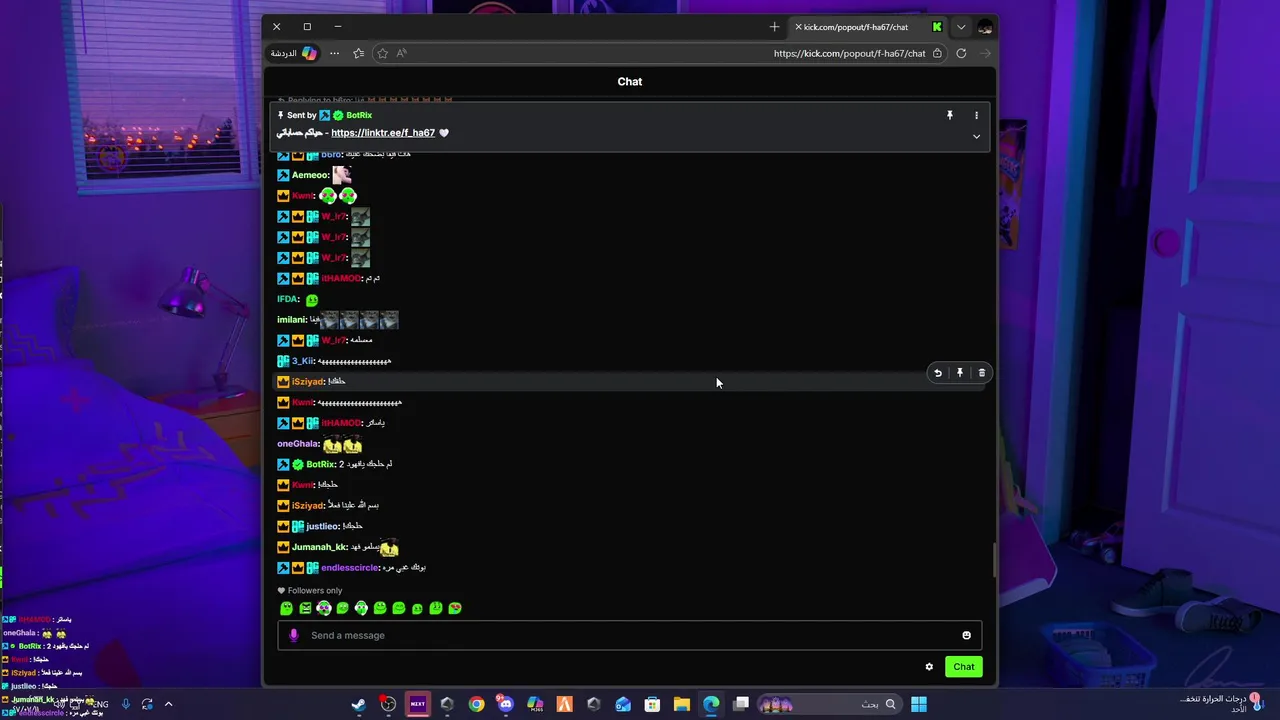Click the Windows Start button
This screenshot has width=1280, height=720.
(x=919, y=704)
